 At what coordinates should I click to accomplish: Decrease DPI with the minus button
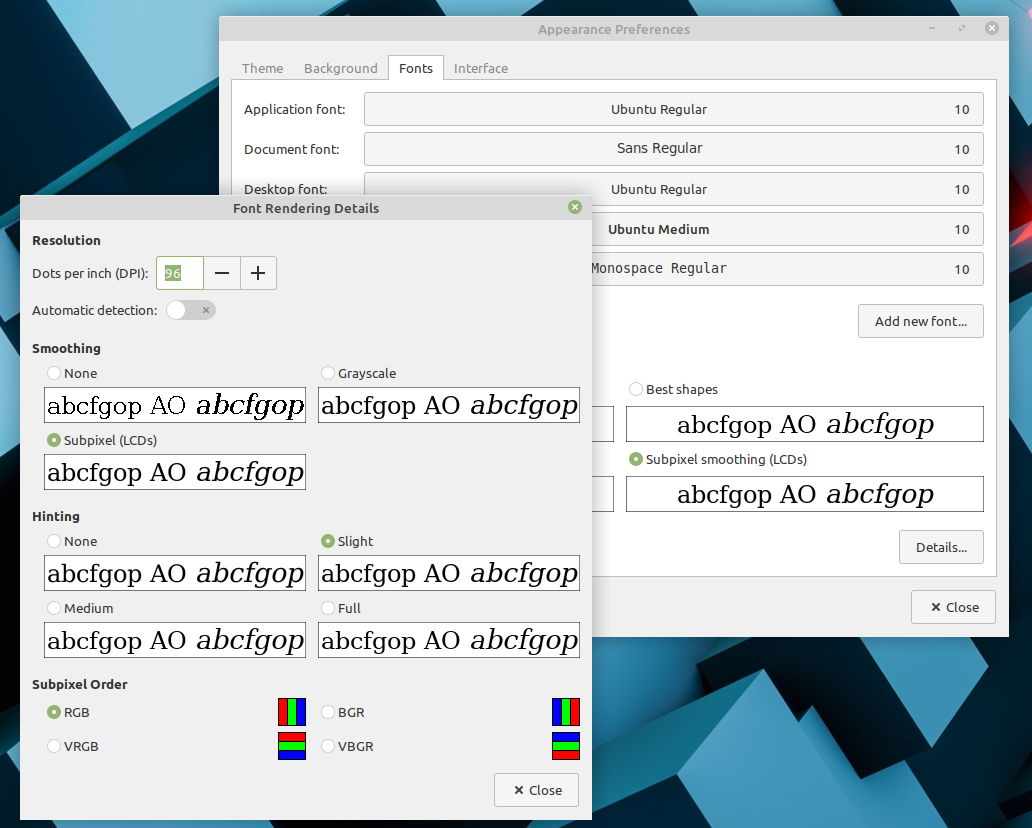pyautogui.click(x=222, y=273)
